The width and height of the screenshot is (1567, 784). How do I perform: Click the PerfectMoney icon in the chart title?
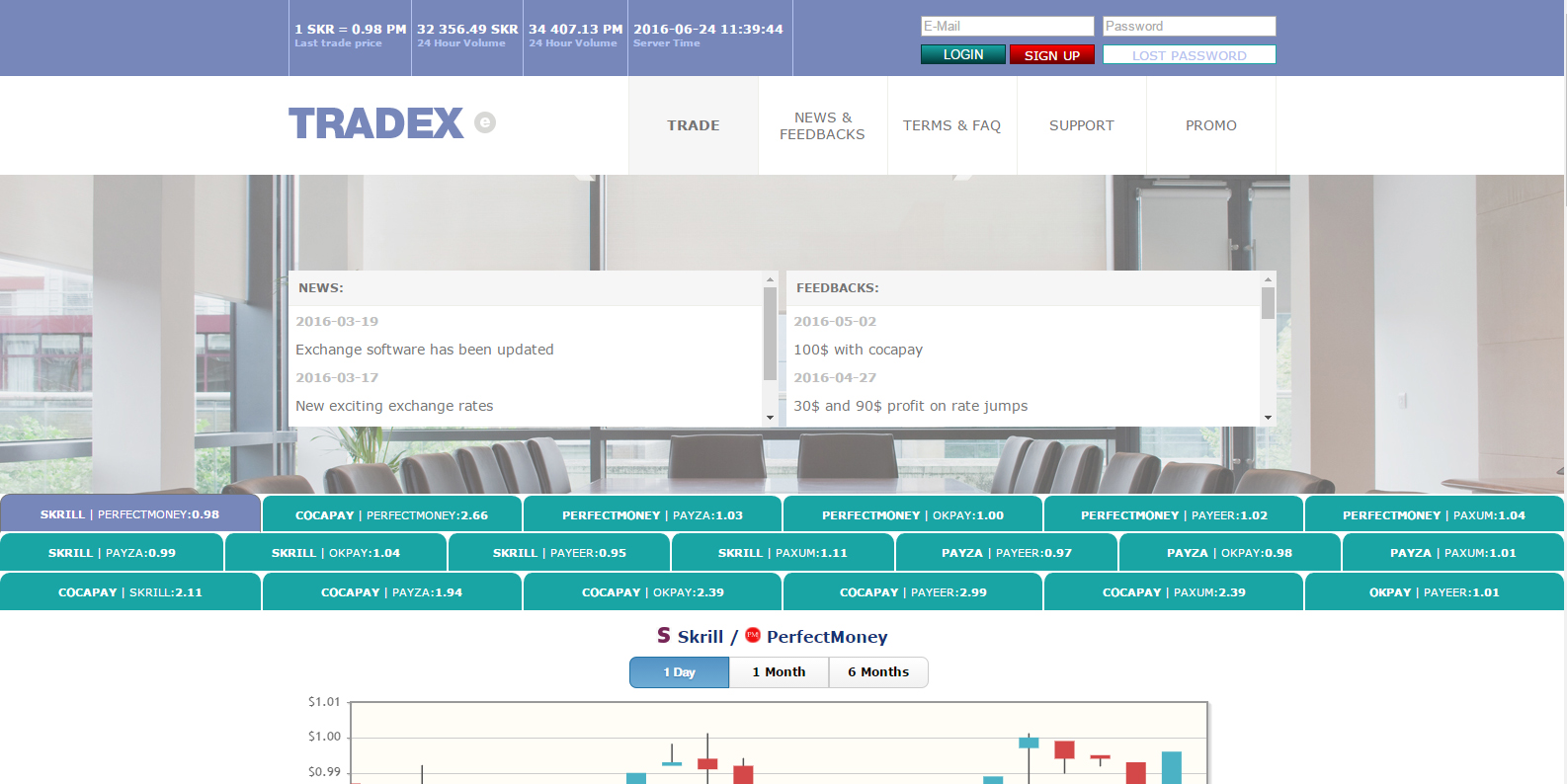(753, 635)
